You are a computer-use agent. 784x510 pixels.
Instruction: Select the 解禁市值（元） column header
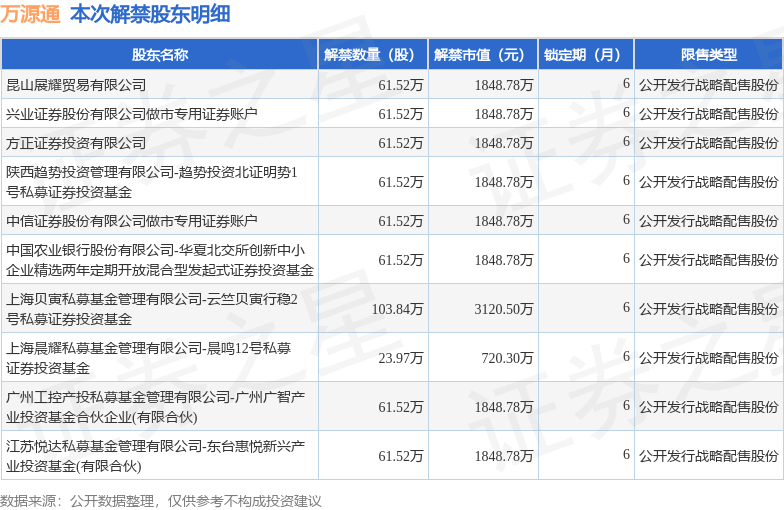483,54
